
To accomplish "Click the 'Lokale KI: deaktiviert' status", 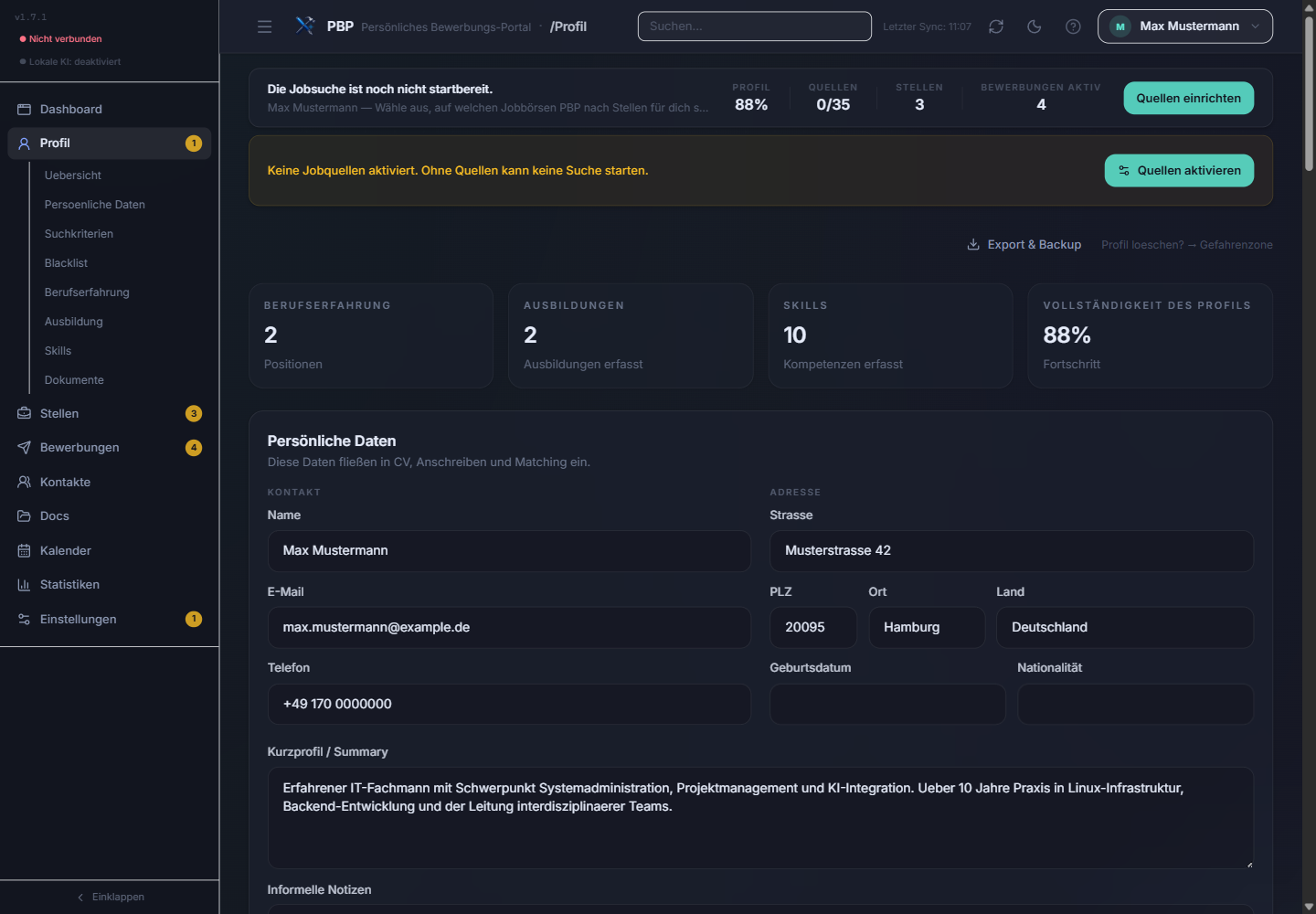I will (x=74, y=61).
